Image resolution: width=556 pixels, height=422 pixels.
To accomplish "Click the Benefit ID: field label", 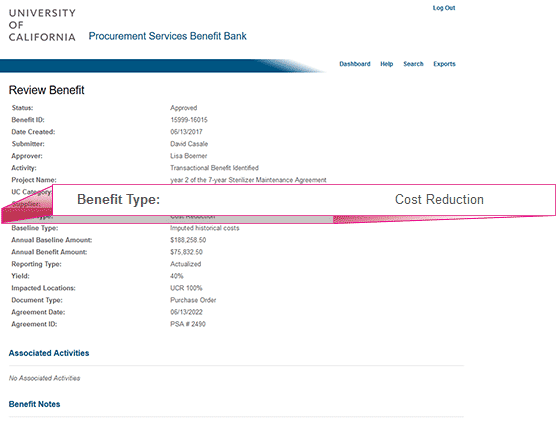I will 28,120.
